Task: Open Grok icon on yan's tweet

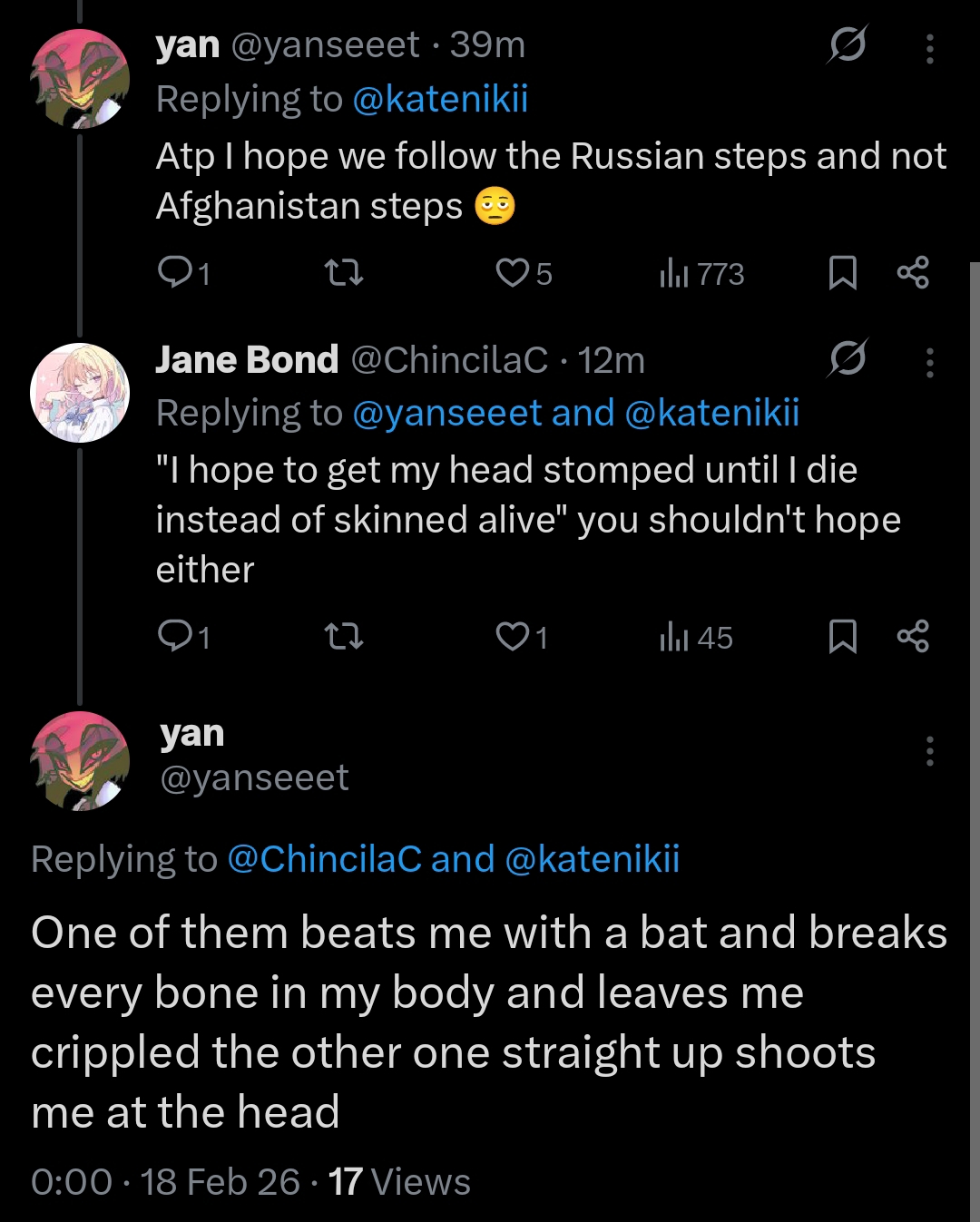Action: coord(848,44)
